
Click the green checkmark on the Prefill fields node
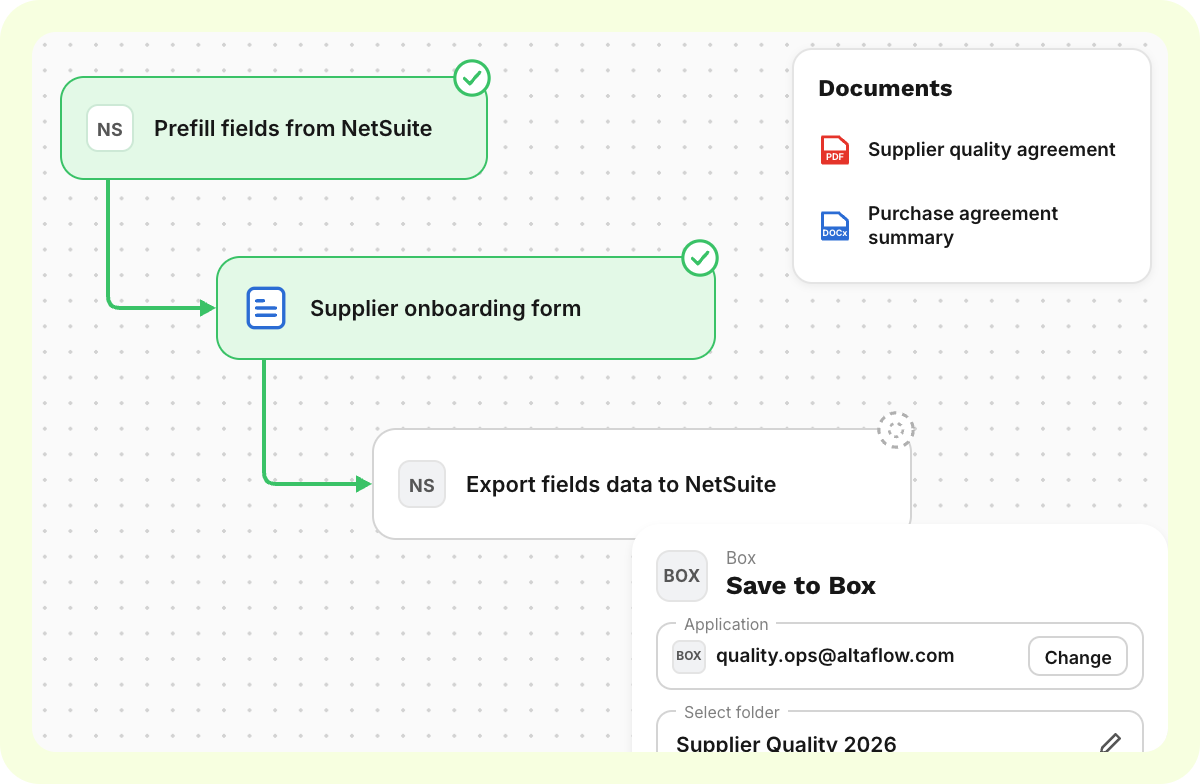coord(472,78)
